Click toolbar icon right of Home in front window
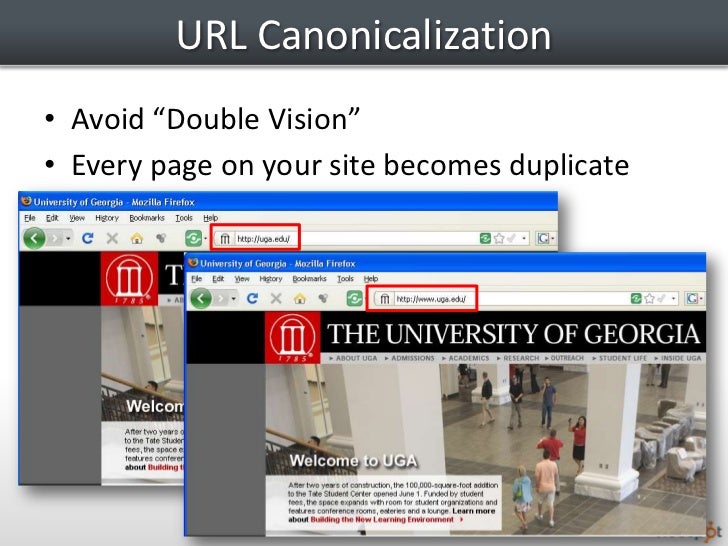Viewport: 728px width, 546px height. (x=323, y=298)
